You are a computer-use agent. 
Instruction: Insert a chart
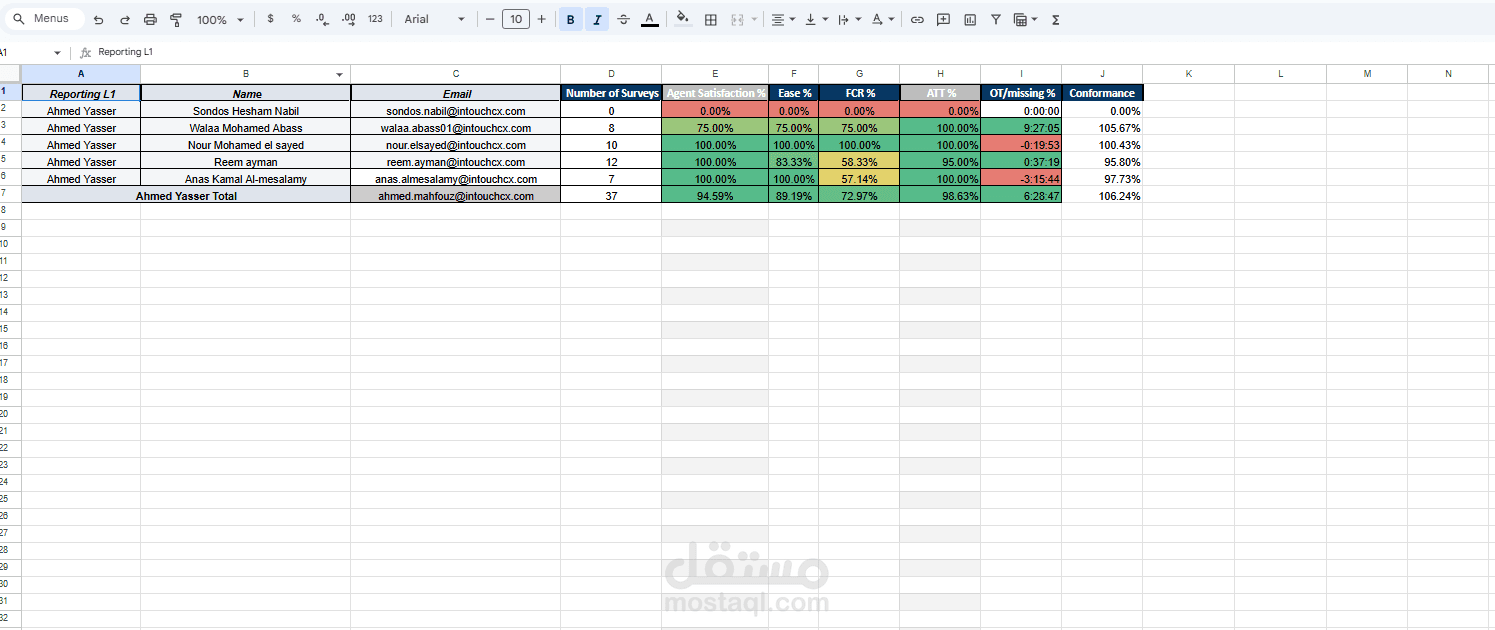click(x=969, y=19)
